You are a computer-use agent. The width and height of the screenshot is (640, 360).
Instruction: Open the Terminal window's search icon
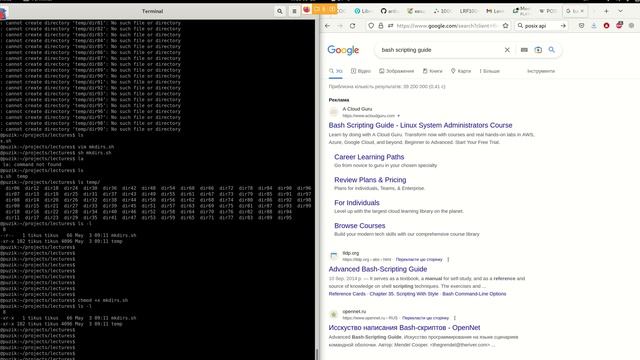point(280,11)
